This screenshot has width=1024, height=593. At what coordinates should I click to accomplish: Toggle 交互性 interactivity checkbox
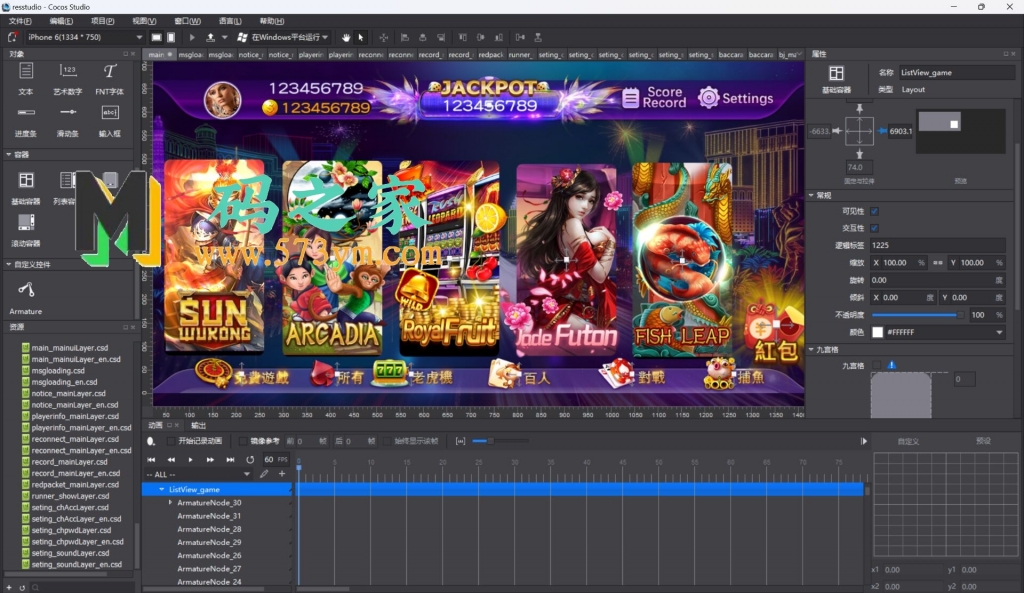click(x=874, y=228)
